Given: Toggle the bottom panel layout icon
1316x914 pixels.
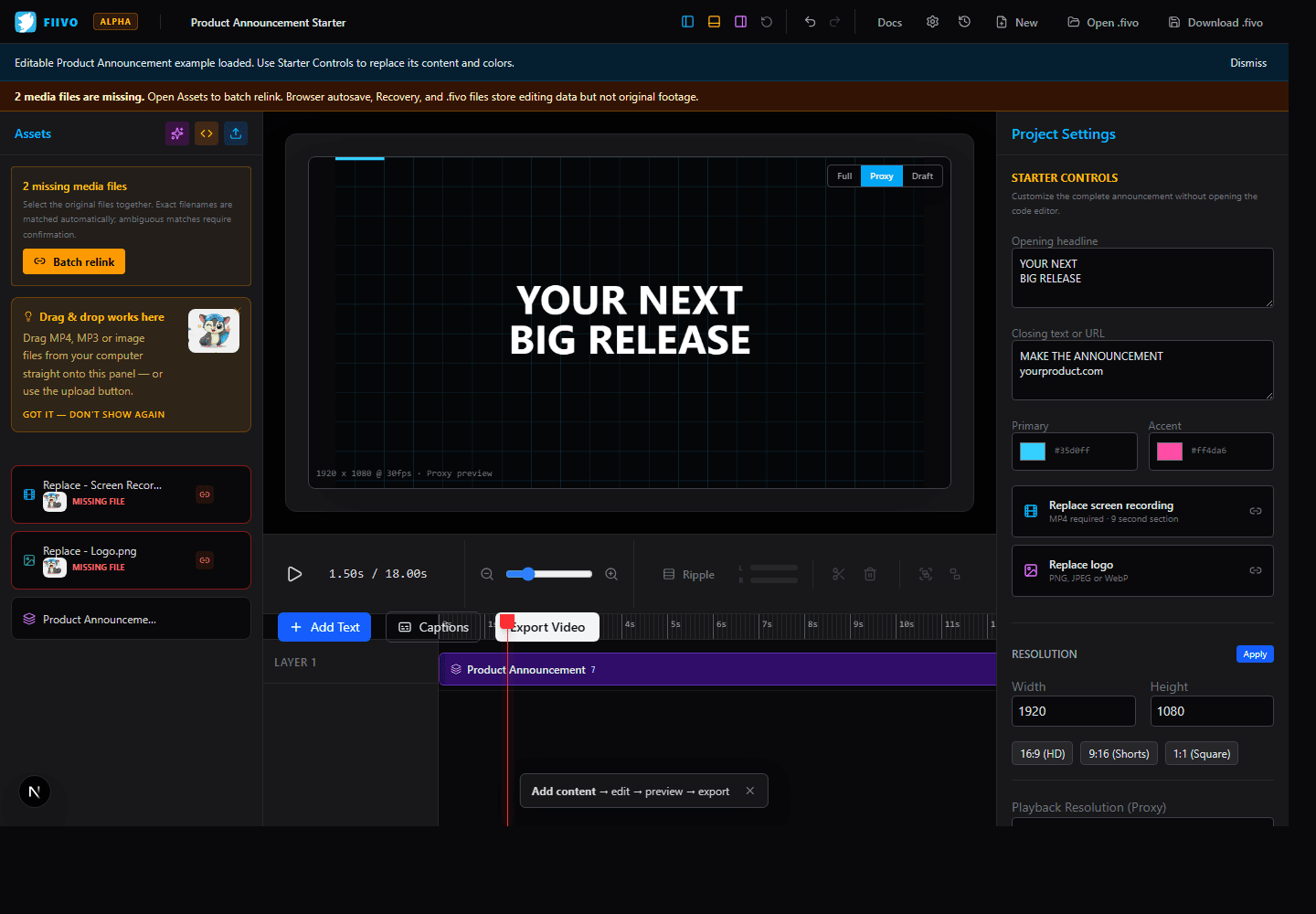Looking at the screenshot, I should (x=714, y=22).
